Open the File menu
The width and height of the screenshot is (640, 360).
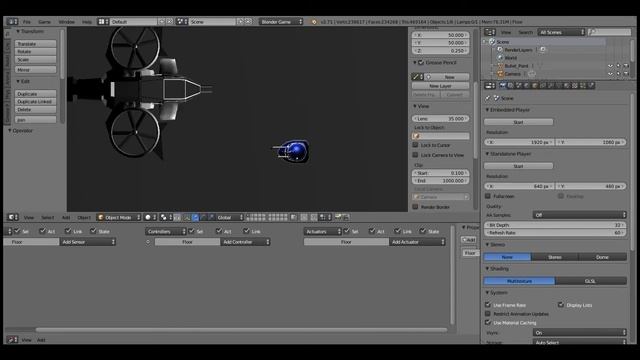click(27, 22)
